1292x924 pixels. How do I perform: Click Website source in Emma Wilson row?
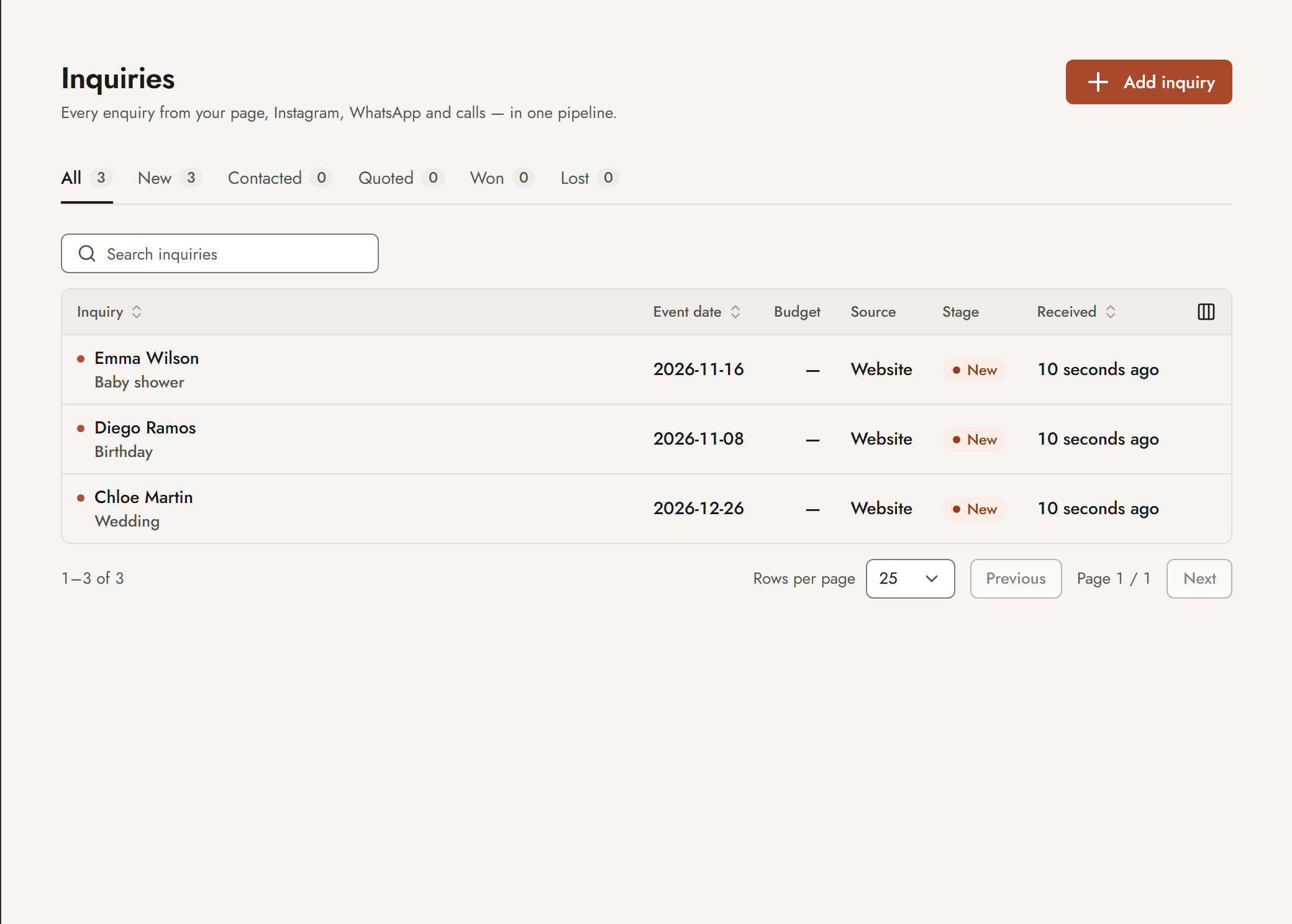(x=881, y=369)
